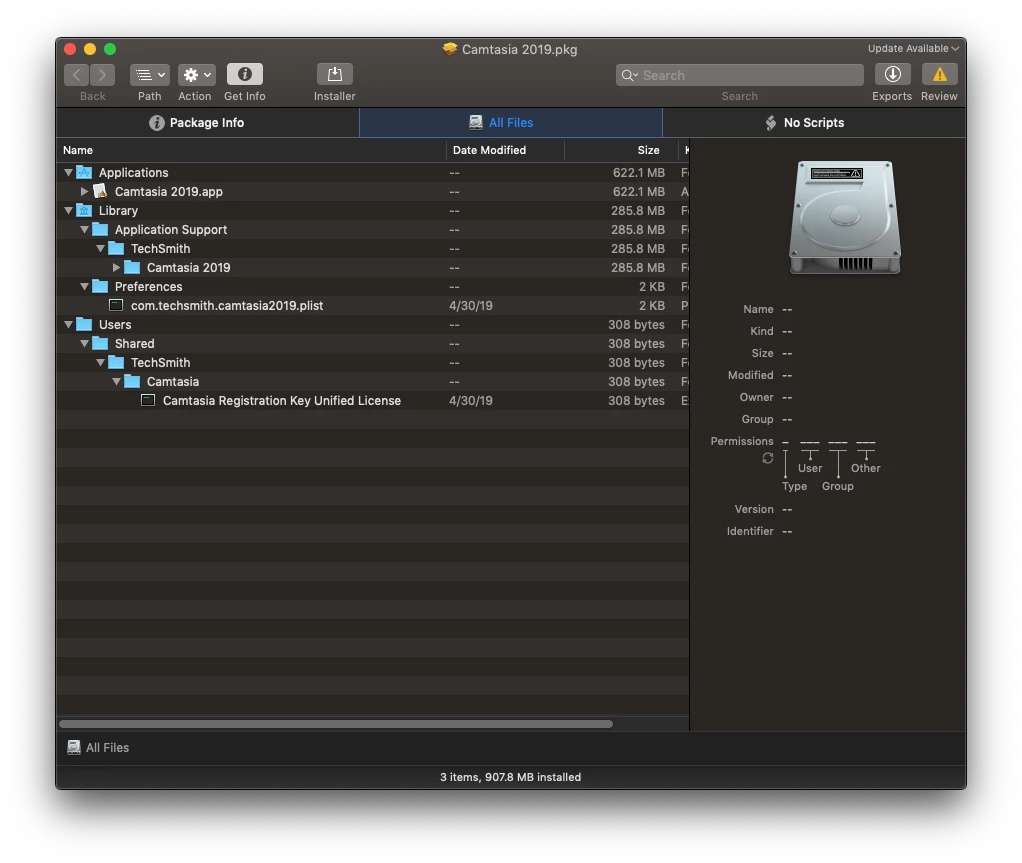
Task: Expand Camtasia 2019.app bundle
Action: click(84, 192)
